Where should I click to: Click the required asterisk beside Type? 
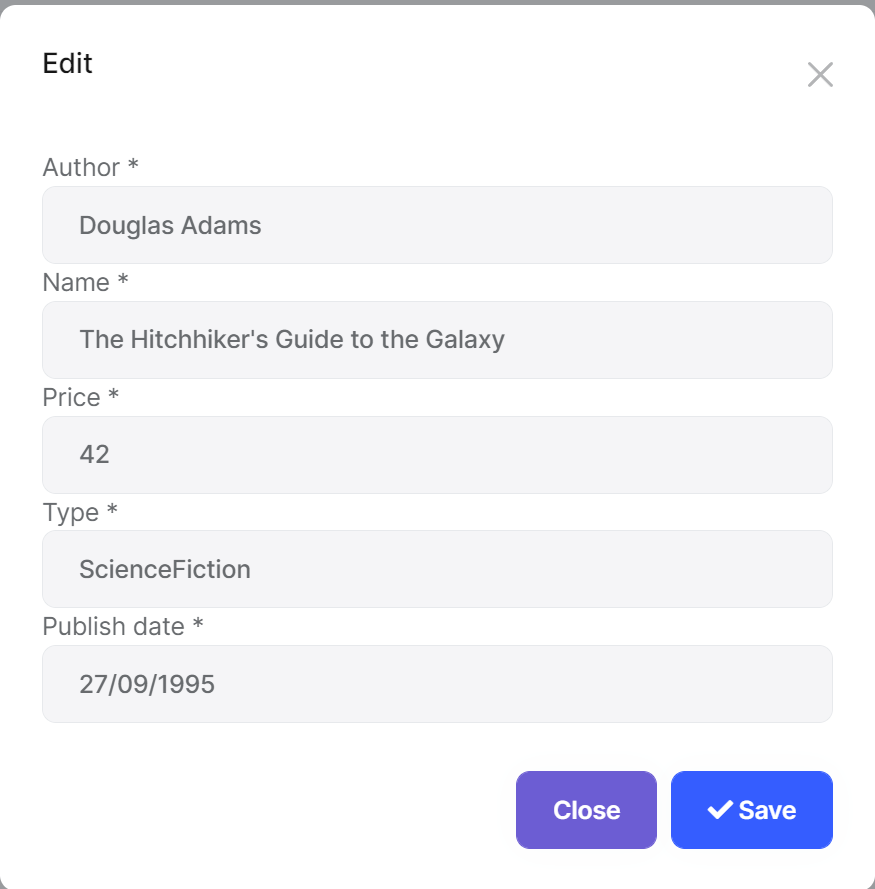tap(112, 510)
